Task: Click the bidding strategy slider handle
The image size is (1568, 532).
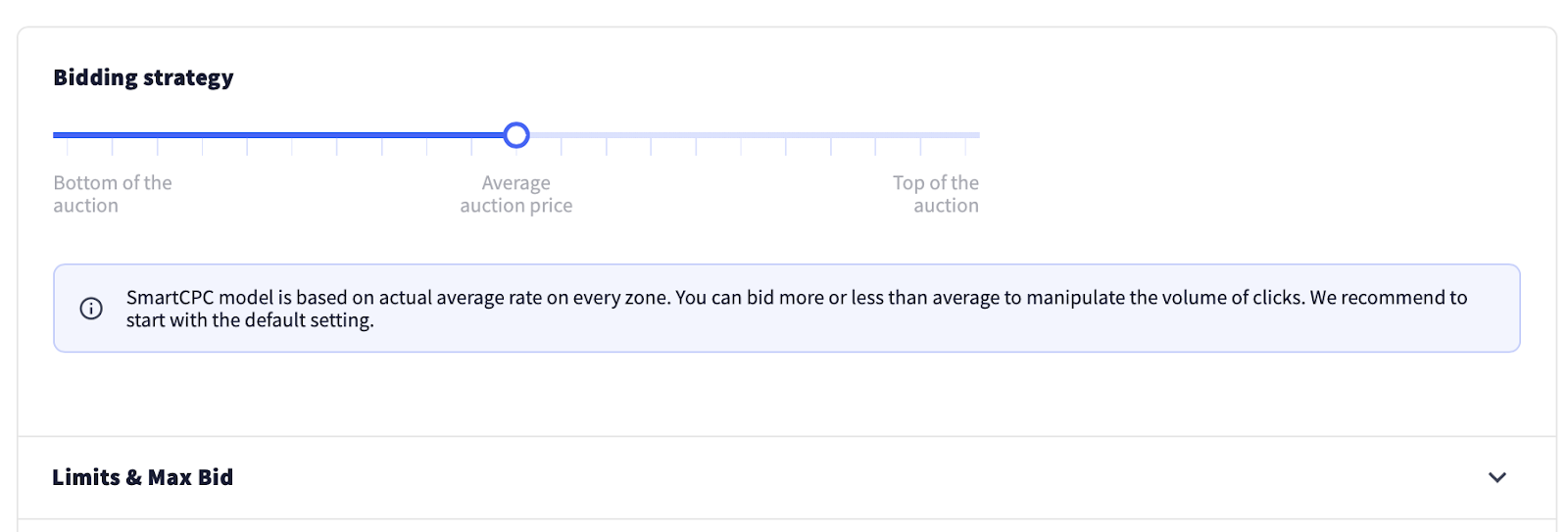Action: 516,135
